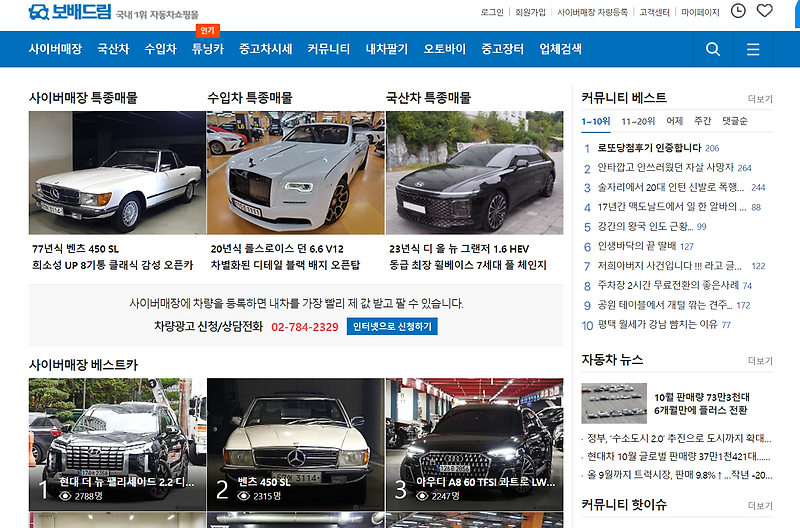Select 커뮤니티 menu item
The image size is (800, 528).
tap(329, 49)
